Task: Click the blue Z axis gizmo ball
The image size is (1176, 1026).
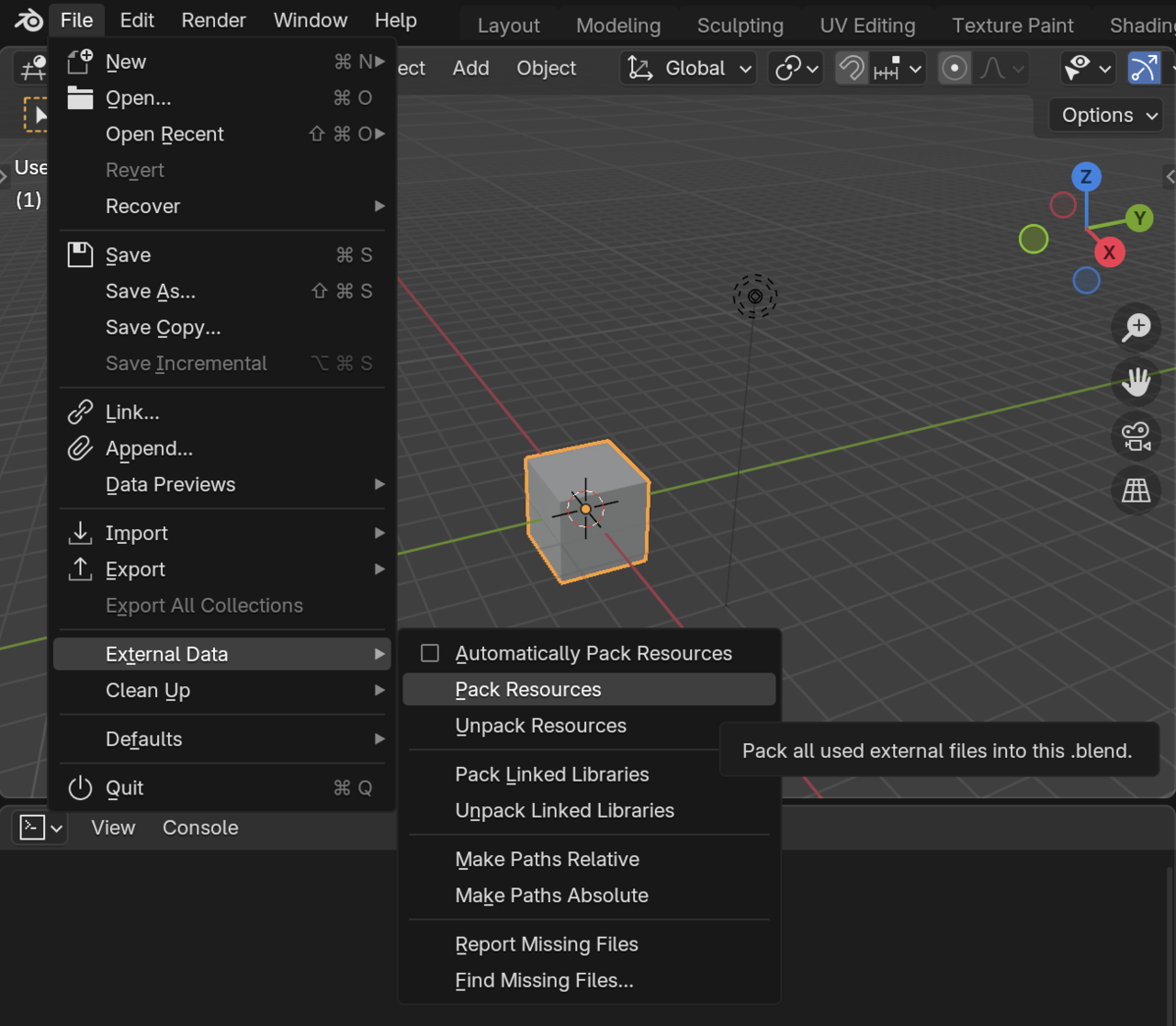Action: pos(1086,176)
